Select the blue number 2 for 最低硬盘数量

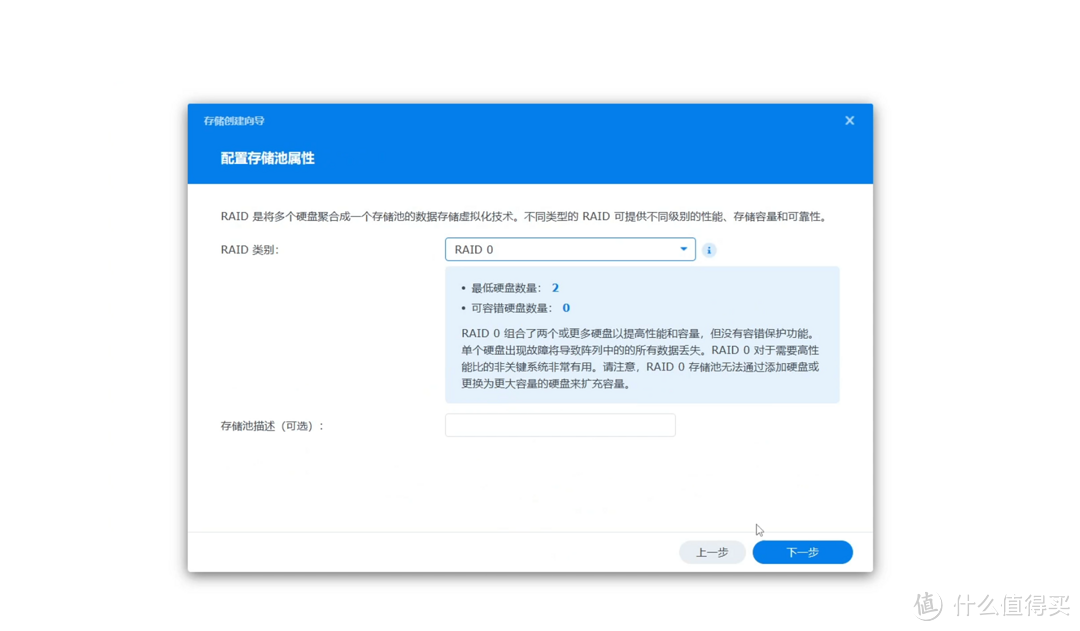pyautogui.click(x=555, y=287)
